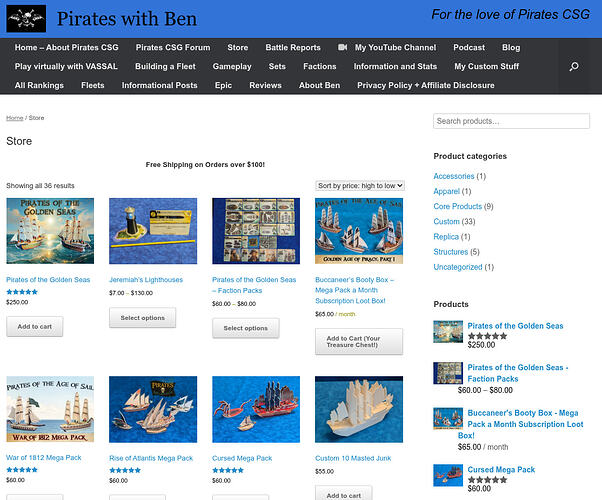Focus the Search products input field
The height and width of the screenshot is (500, 602).
point(511,121)
